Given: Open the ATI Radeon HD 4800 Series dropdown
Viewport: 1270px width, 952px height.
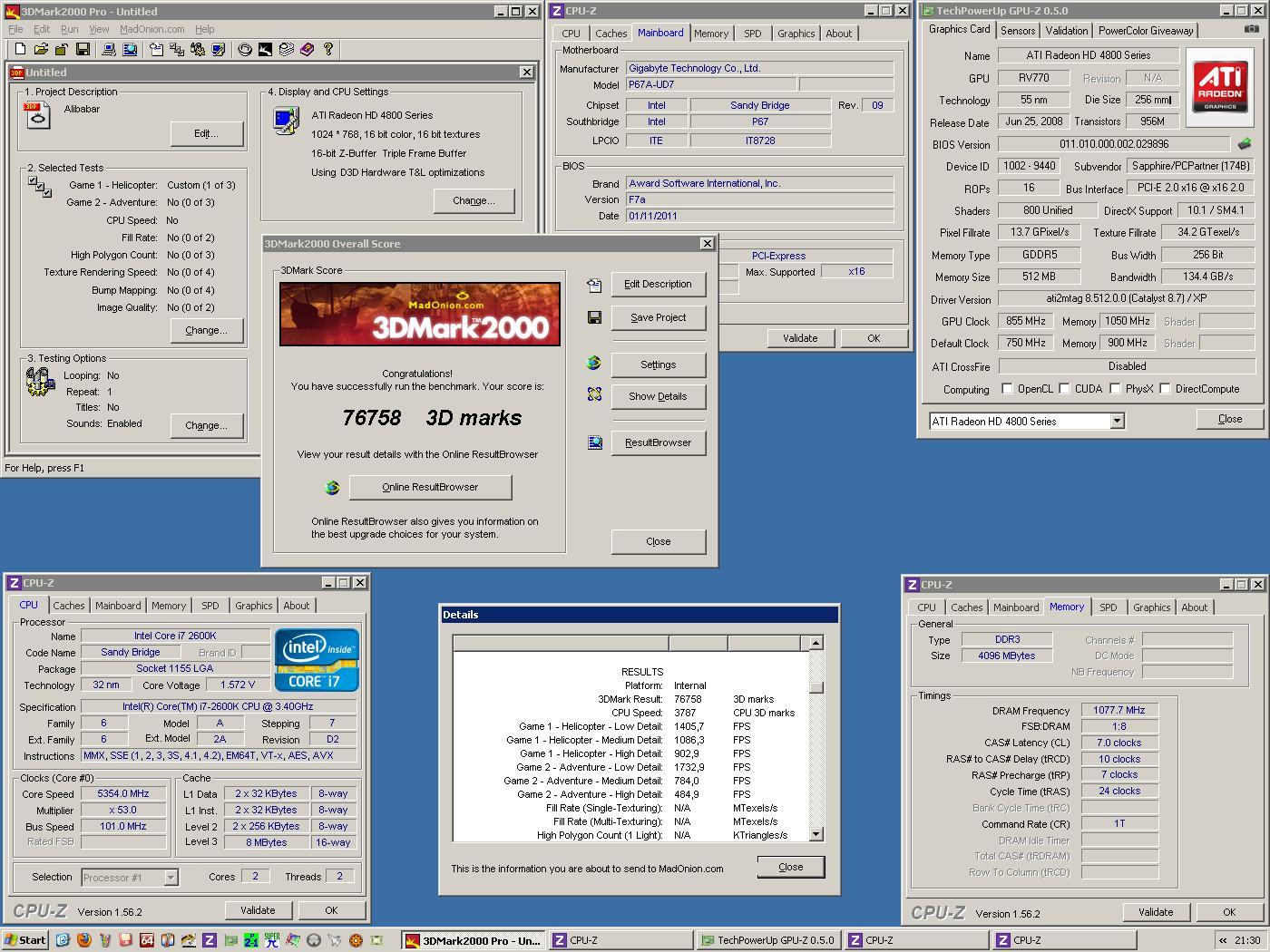Looking at the screenshot, I should (1117, 421).
